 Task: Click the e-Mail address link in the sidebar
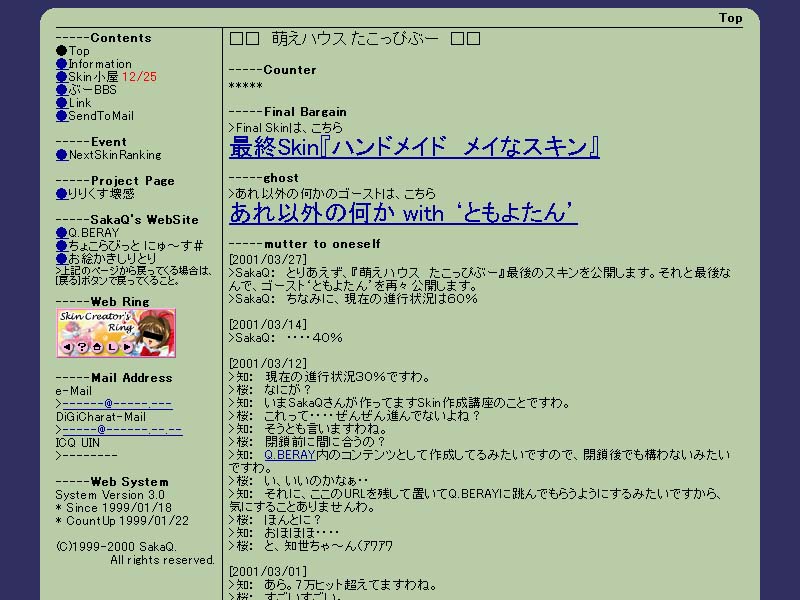pyautogui.click(x=116, y=404)
